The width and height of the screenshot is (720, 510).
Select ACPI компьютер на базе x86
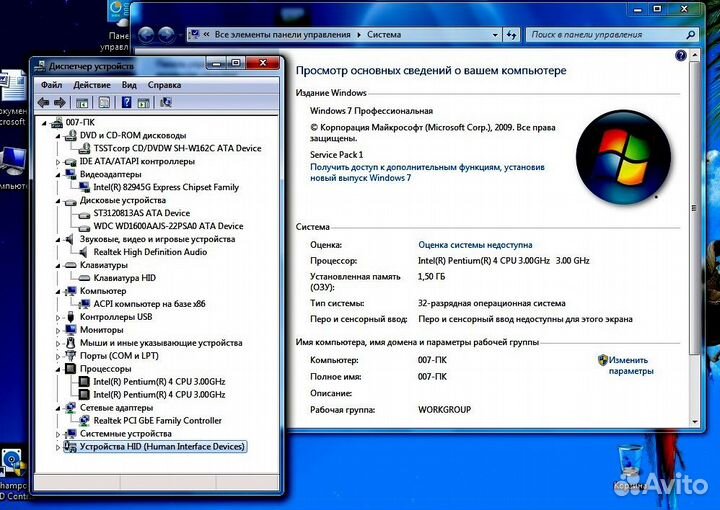149,304
